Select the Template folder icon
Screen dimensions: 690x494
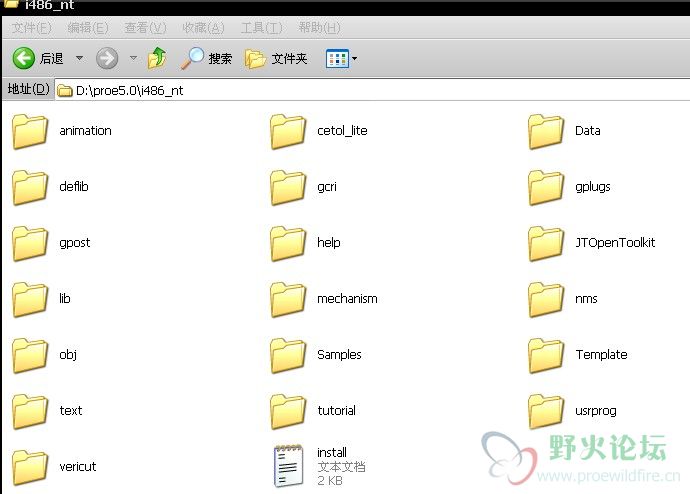[x=546, y=355]
